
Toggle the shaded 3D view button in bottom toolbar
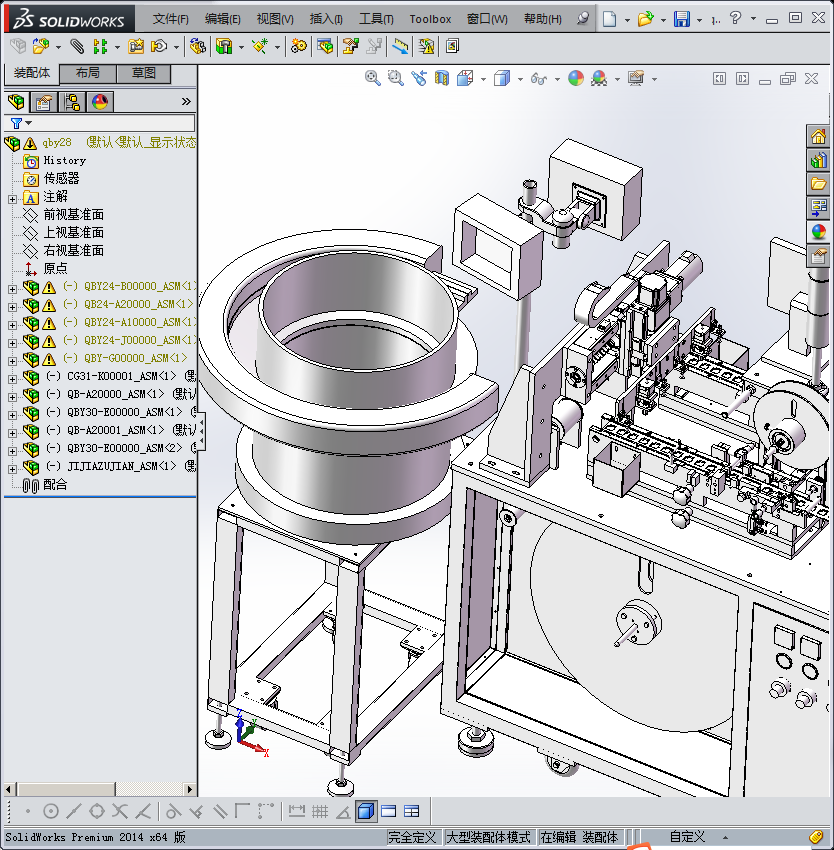tap(365, 811)
